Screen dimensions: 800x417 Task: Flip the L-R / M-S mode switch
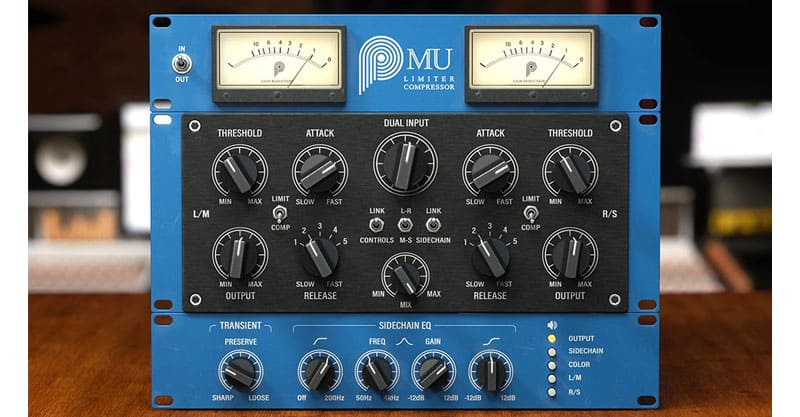coord(406,225)
